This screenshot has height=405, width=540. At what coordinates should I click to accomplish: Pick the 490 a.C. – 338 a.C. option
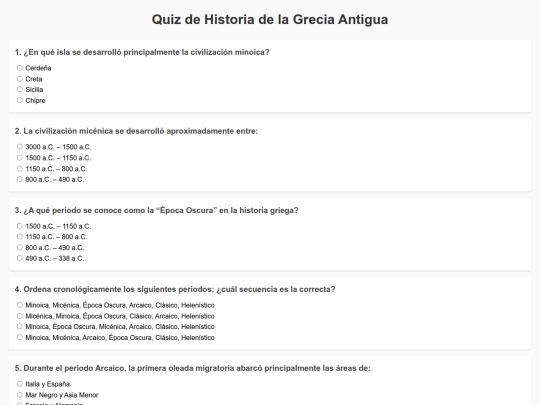[x=20, y=258]
